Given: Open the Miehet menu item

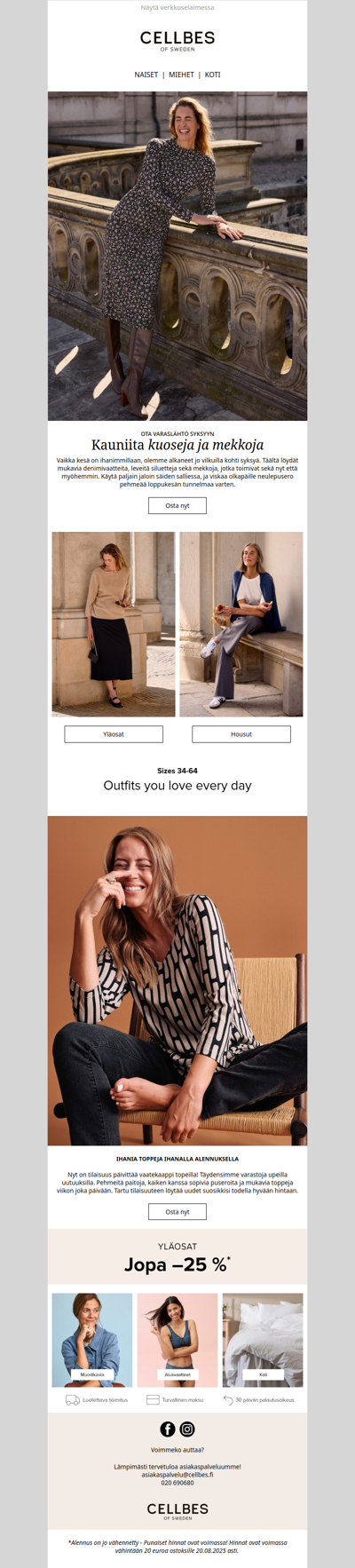Looking at the screenshot, I should click(181, 75).
